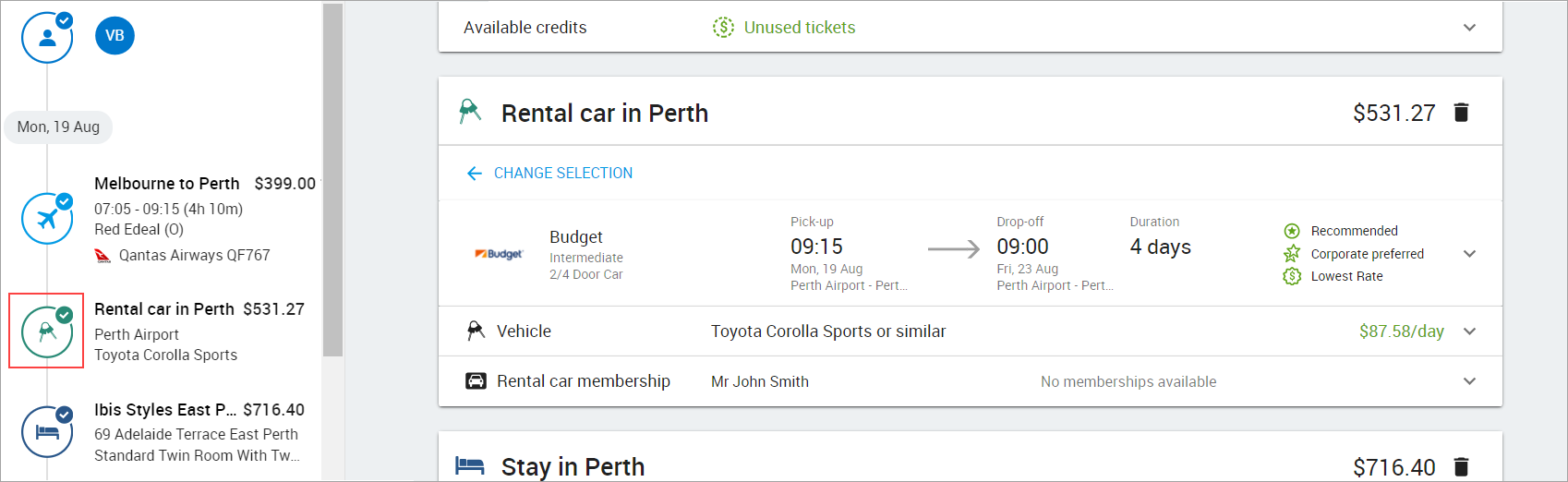Expand the Available credits section
The image size is (1568, 482).
coord(1469,28)
